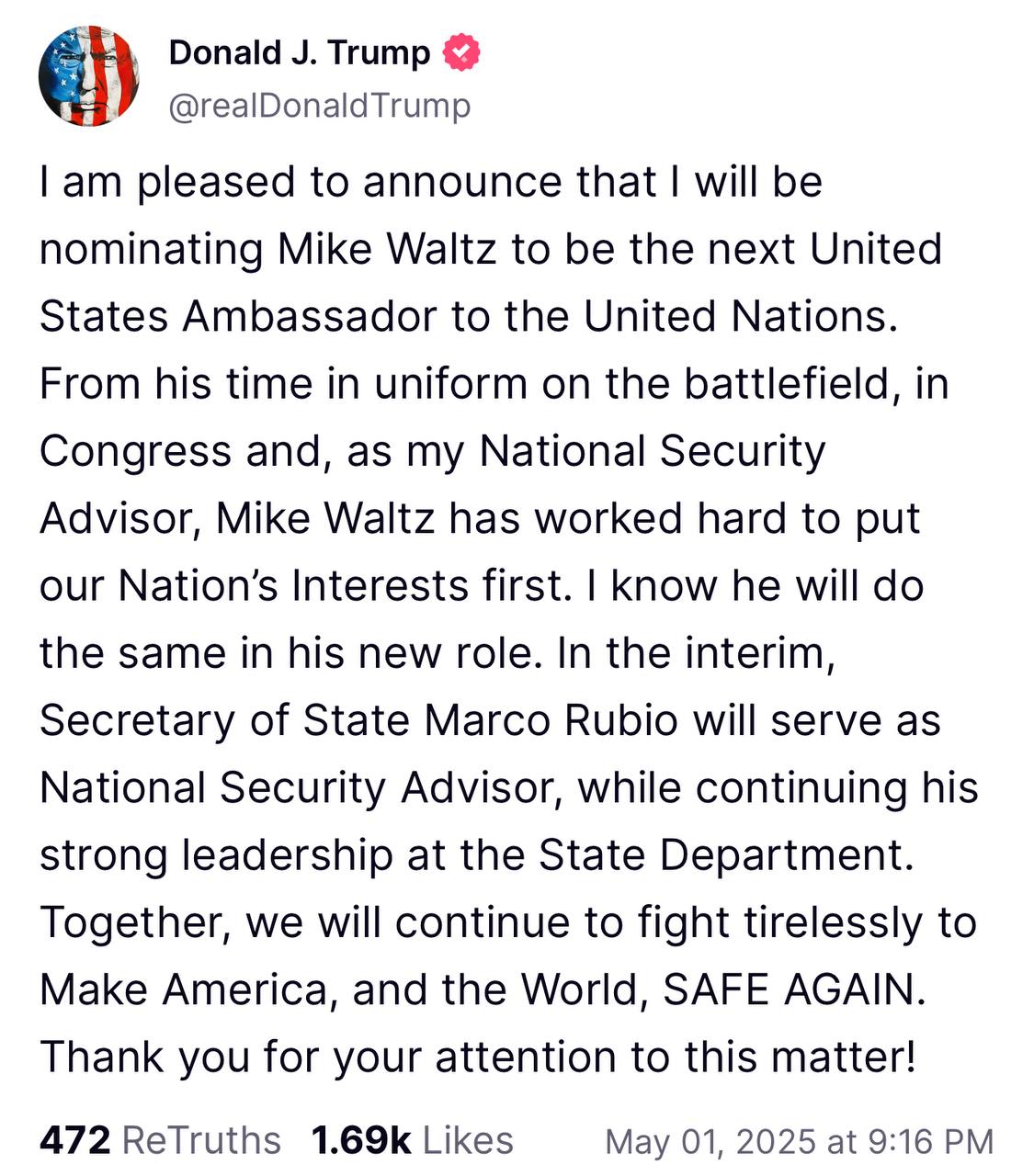Click "Ambassador to the United Nations" in the post
The image size is (1034, 1176).
click(538, 316)
